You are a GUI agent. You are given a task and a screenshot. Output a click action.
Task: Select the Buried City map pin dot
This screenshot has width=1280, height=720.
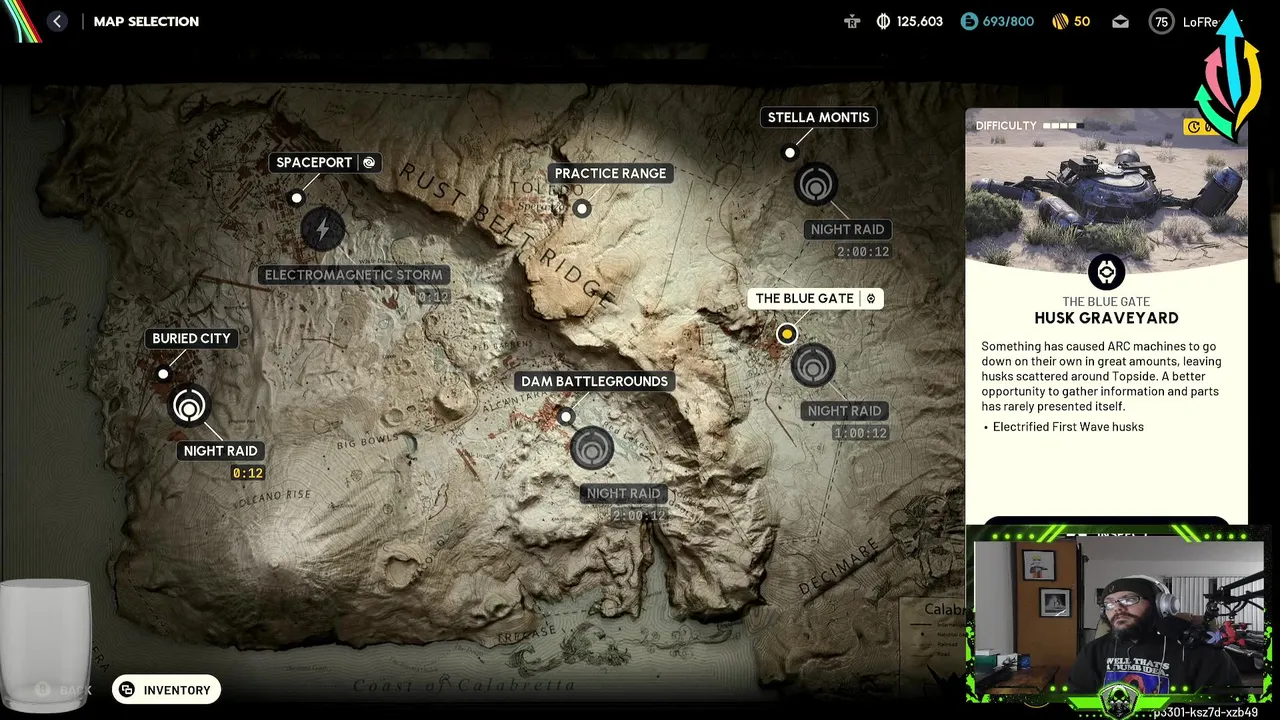point(163,374)
